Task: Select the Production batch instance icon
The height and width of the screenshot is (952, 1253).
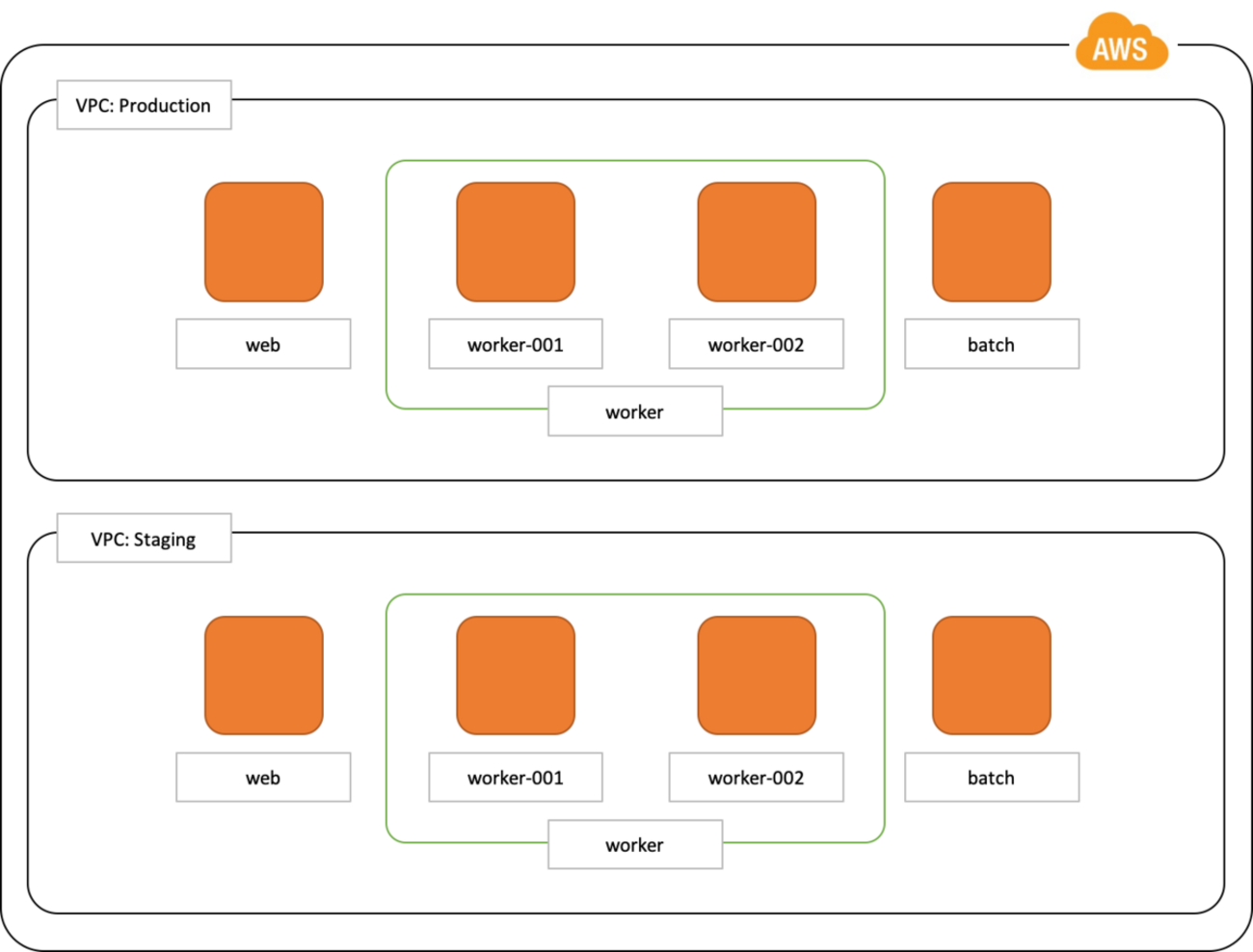Action: 992,242
